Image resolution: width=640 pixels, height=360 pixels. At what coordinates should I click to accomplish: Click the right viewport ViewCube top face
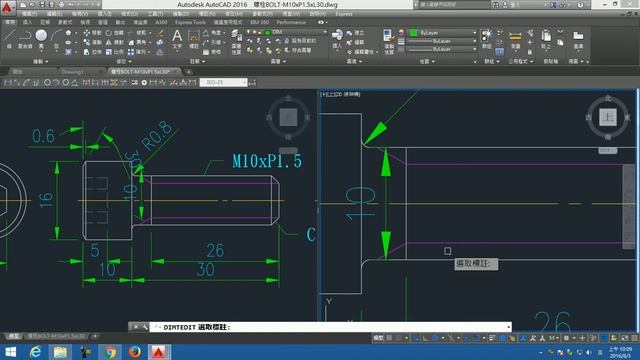[x=608, y=118]
